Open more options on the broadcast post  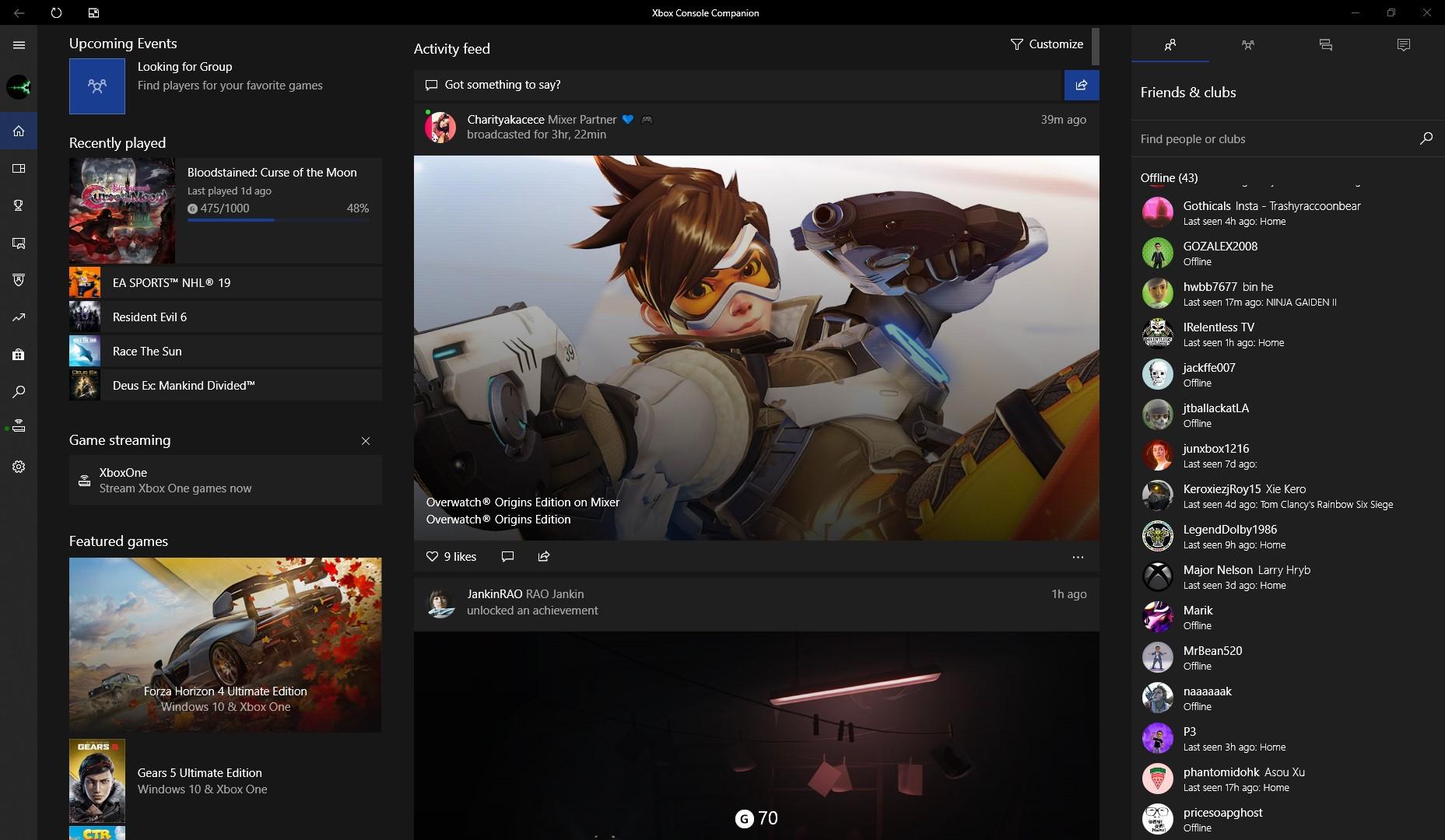tap(1078, 557)
